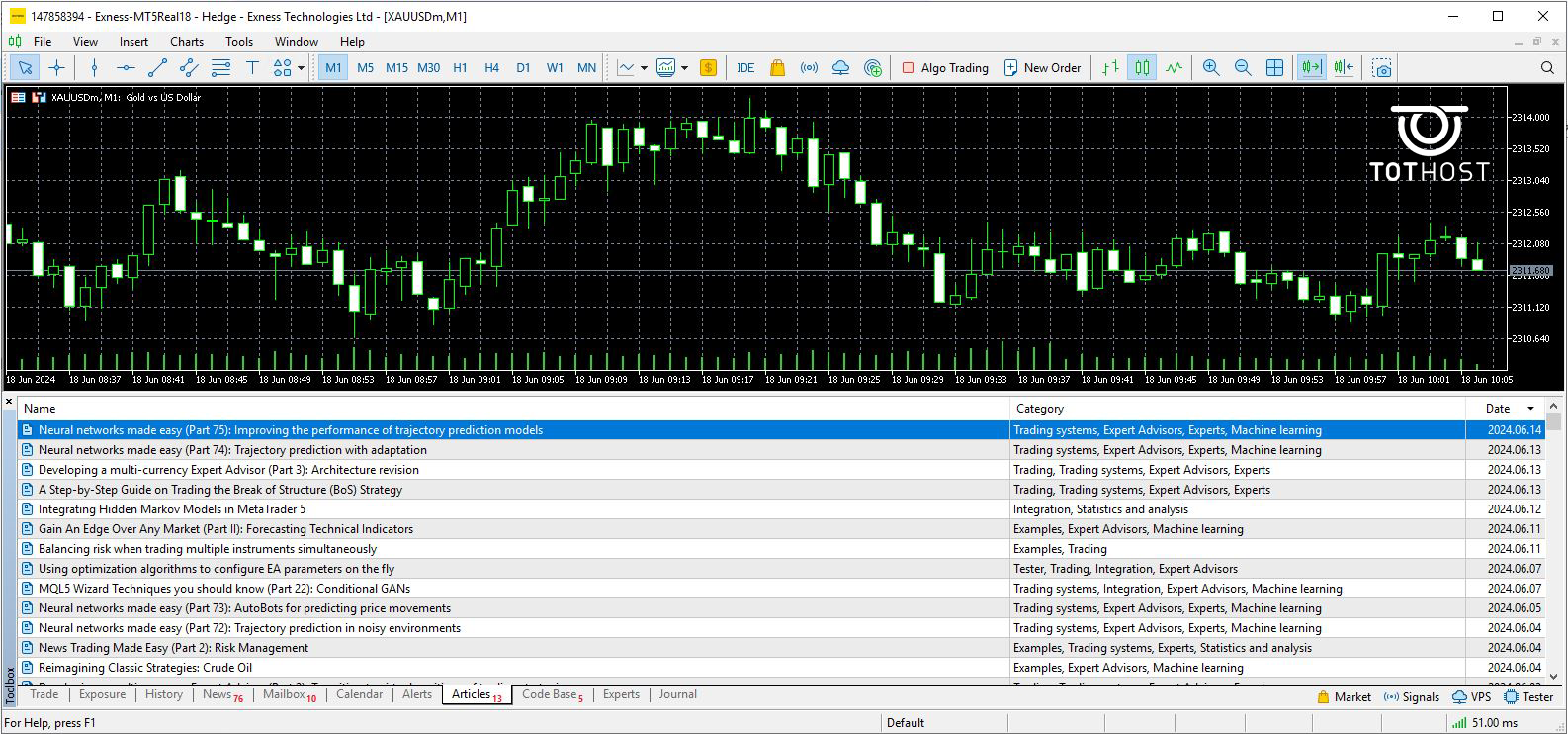Open Market in the toolbox footer
Viewport: 1568px width, 734px height.
coord(1344,696)
